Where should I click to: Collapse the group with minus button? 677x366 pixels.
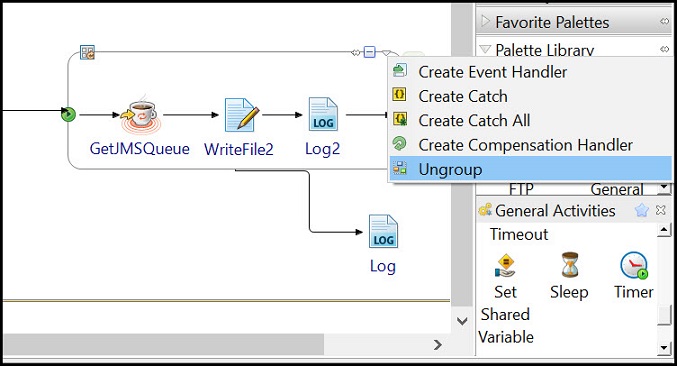(370, 52)
